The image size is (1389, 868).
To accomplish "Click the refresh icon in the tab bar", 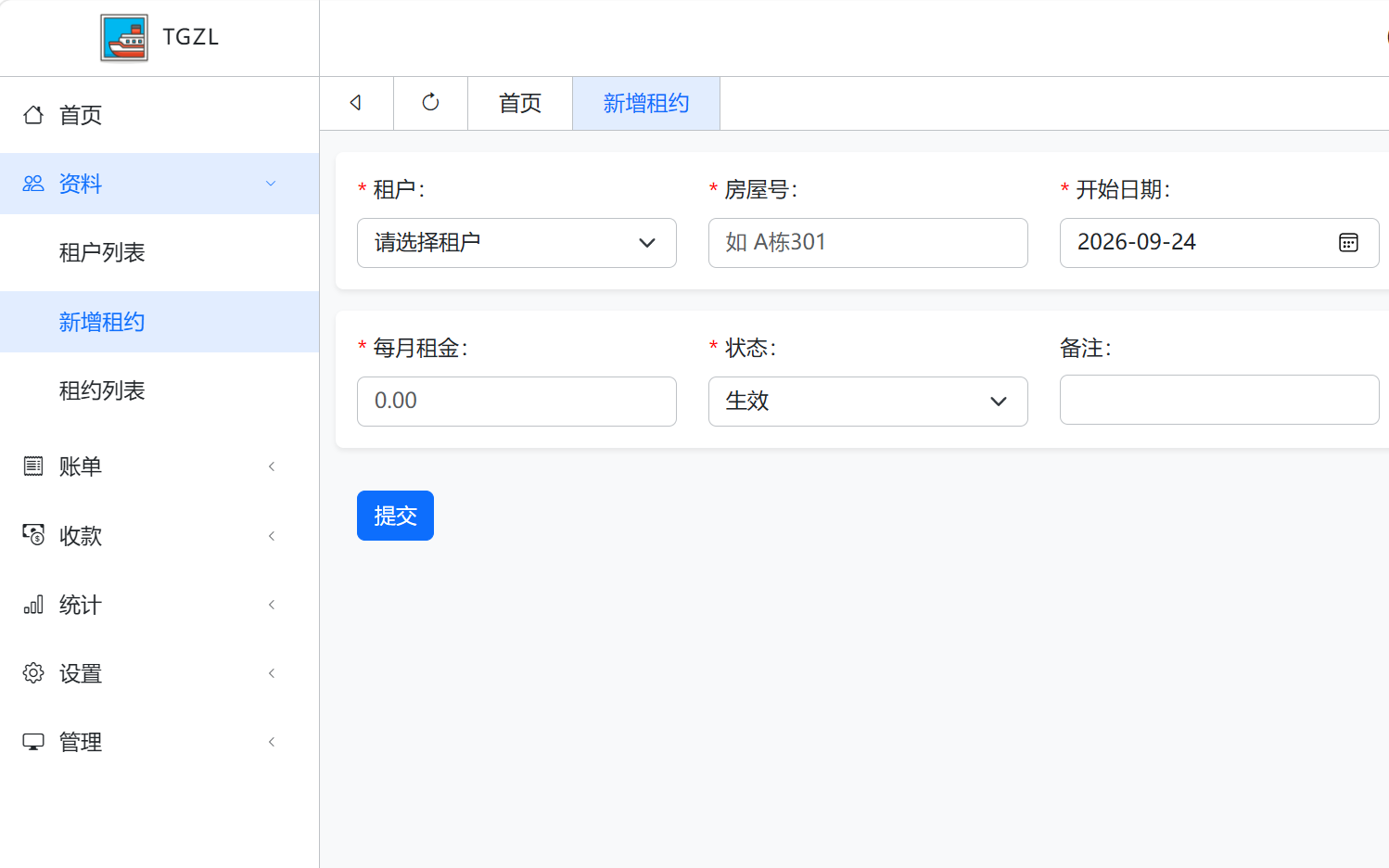I will pos(430,103).
